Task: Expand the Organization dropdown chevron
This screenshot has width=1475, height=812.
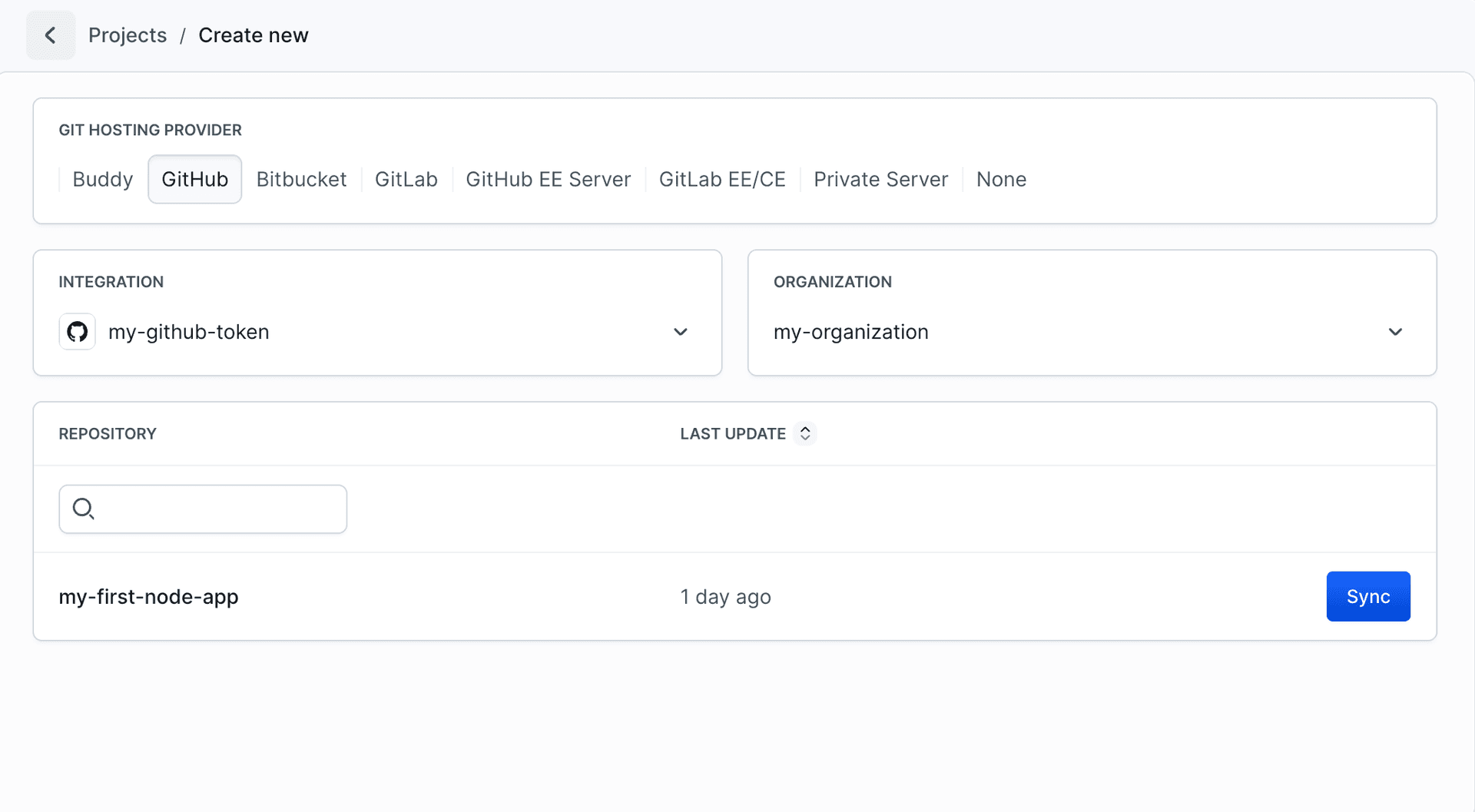Action: 1395,332
